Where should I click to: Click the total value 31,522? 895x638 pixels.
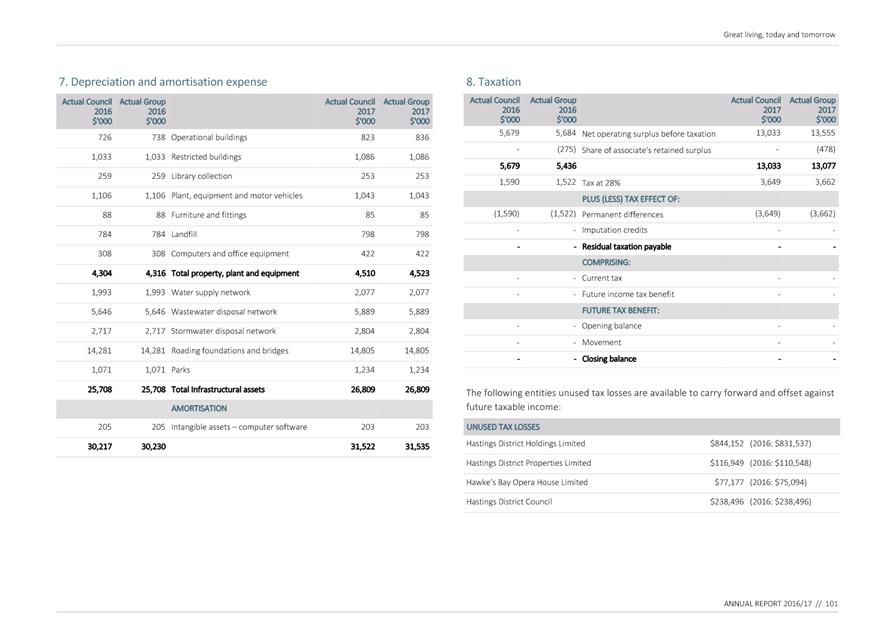coord(363,447)
